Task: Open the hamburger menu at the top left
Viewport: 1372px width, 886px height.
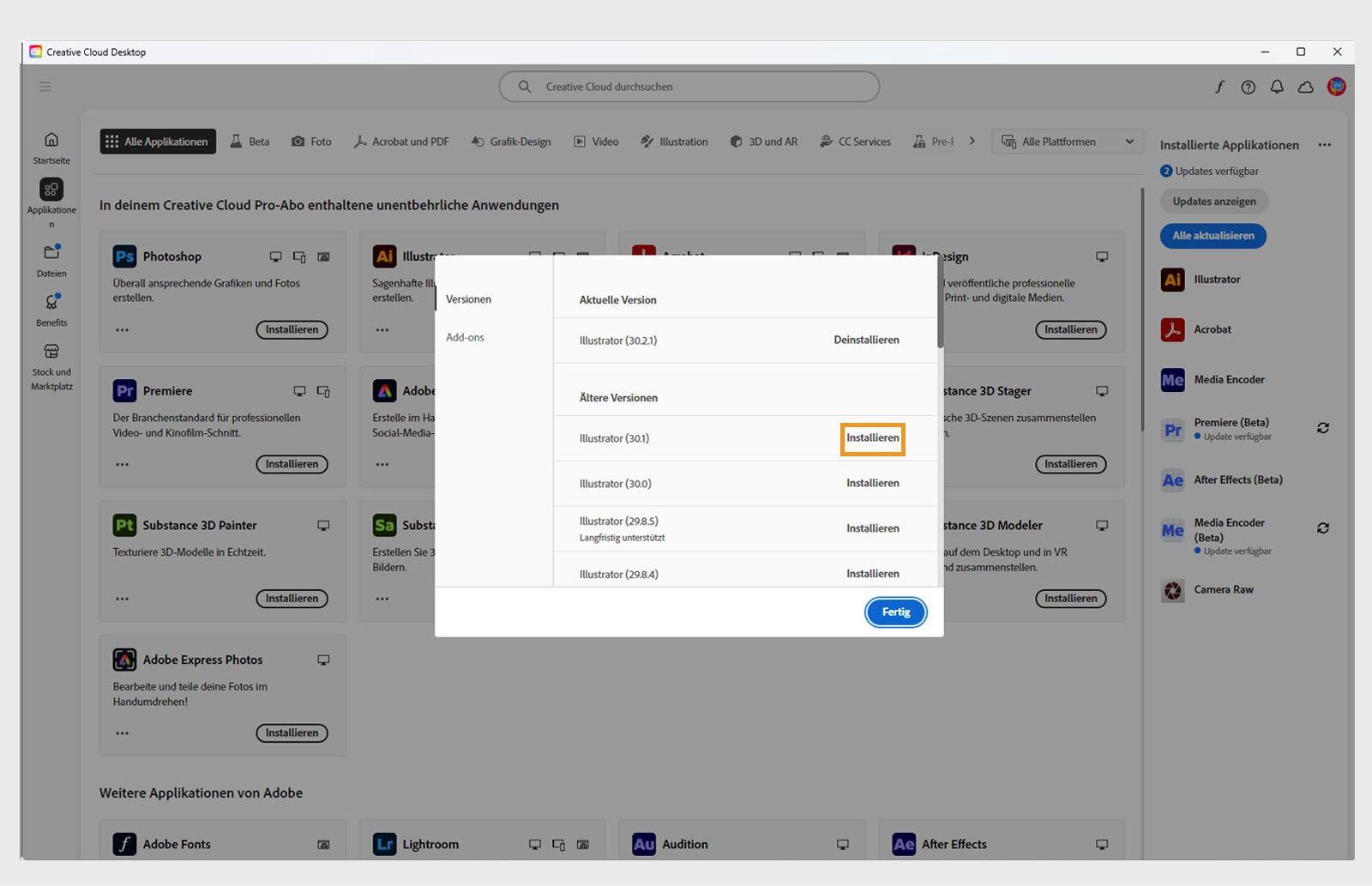Action: [x=45, y=87]
